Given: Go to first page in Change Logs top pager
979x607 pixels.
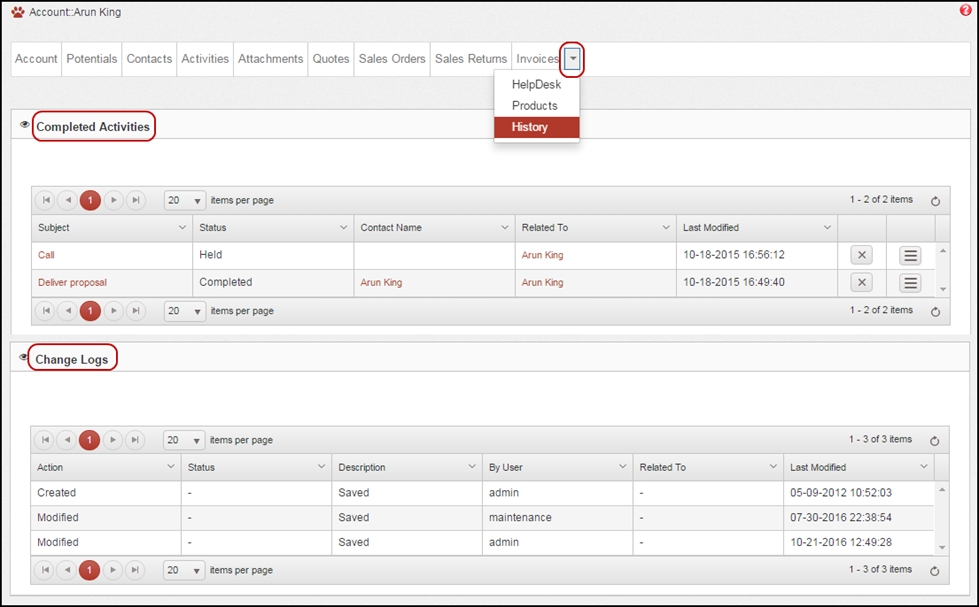Looking at the screenshot, I should [x=45, y=440].
